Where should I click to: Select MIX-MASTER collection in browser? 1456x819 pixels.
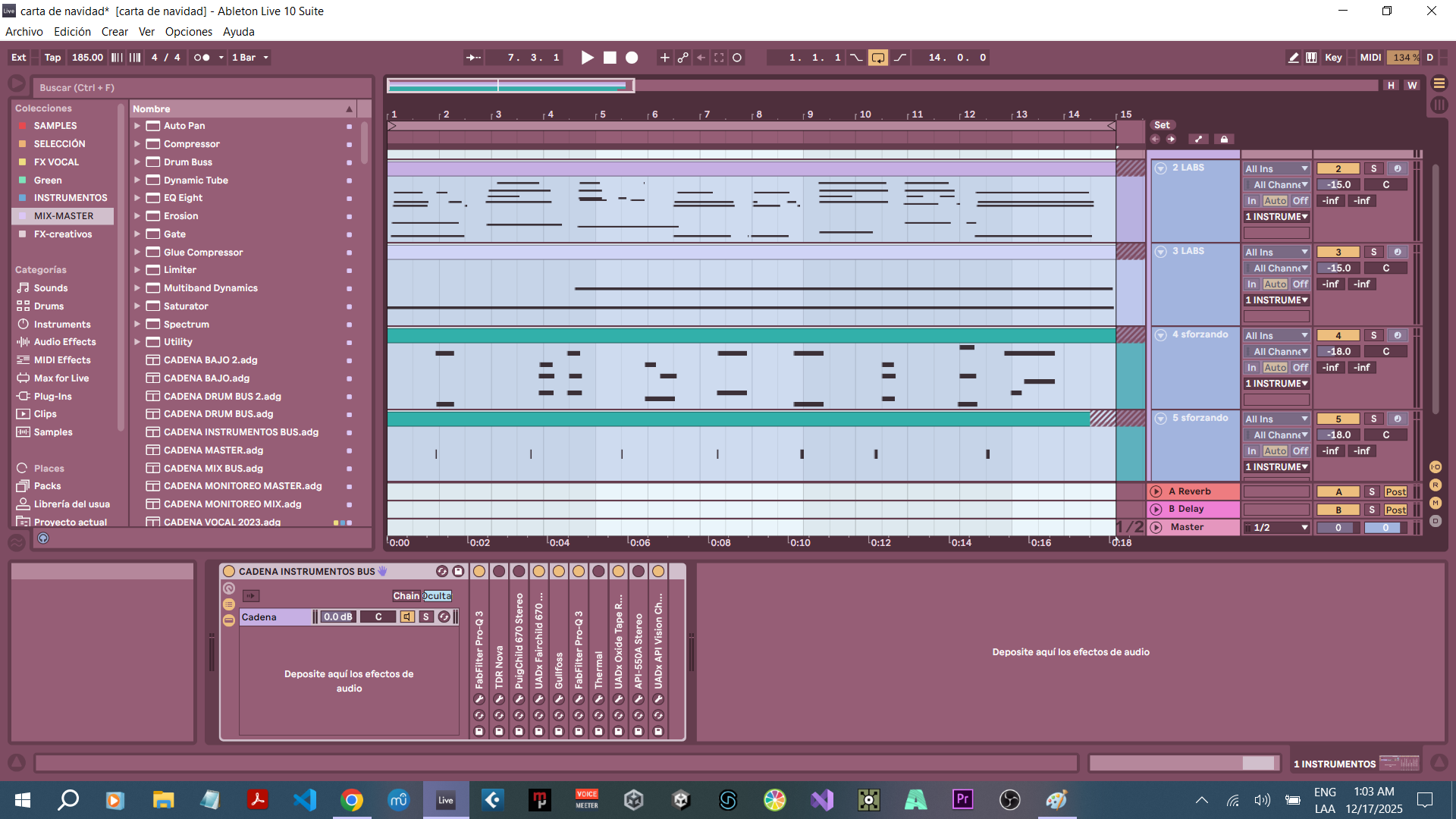tap(64, 216)
